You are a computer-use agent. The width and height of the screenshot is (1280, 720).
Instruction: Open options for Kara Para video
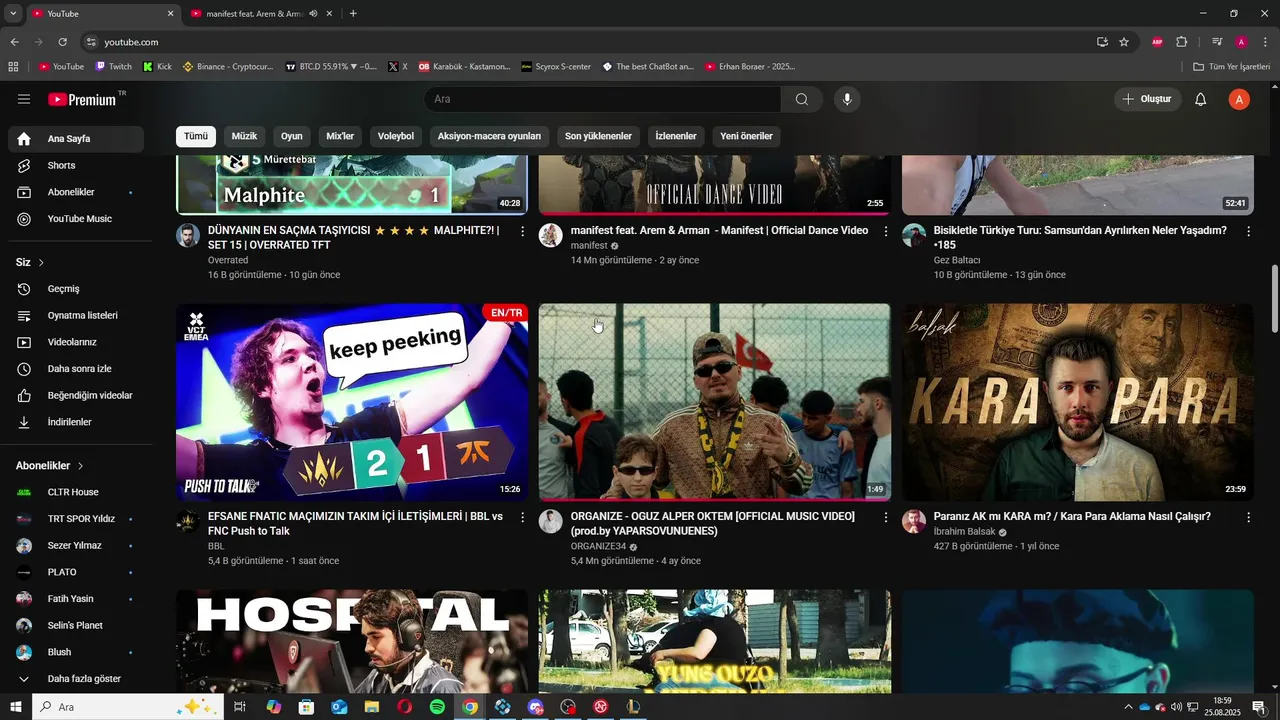point(1248,517)
